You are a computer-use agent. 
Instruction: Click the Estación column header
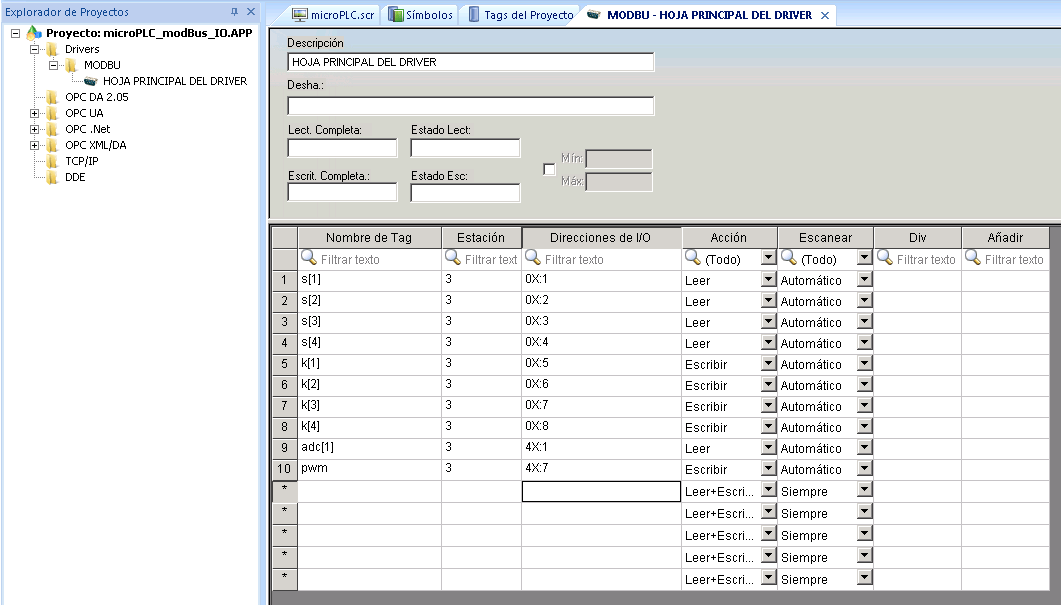(481, 238)
